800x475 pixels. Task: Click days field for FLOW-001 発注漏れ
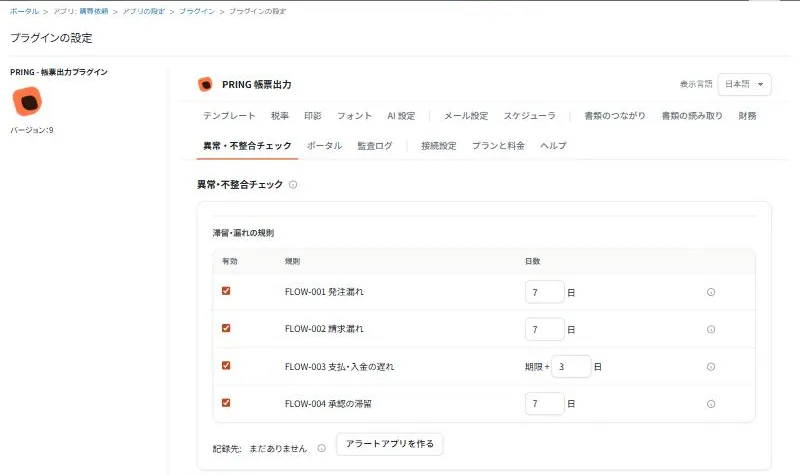[544, 292]
